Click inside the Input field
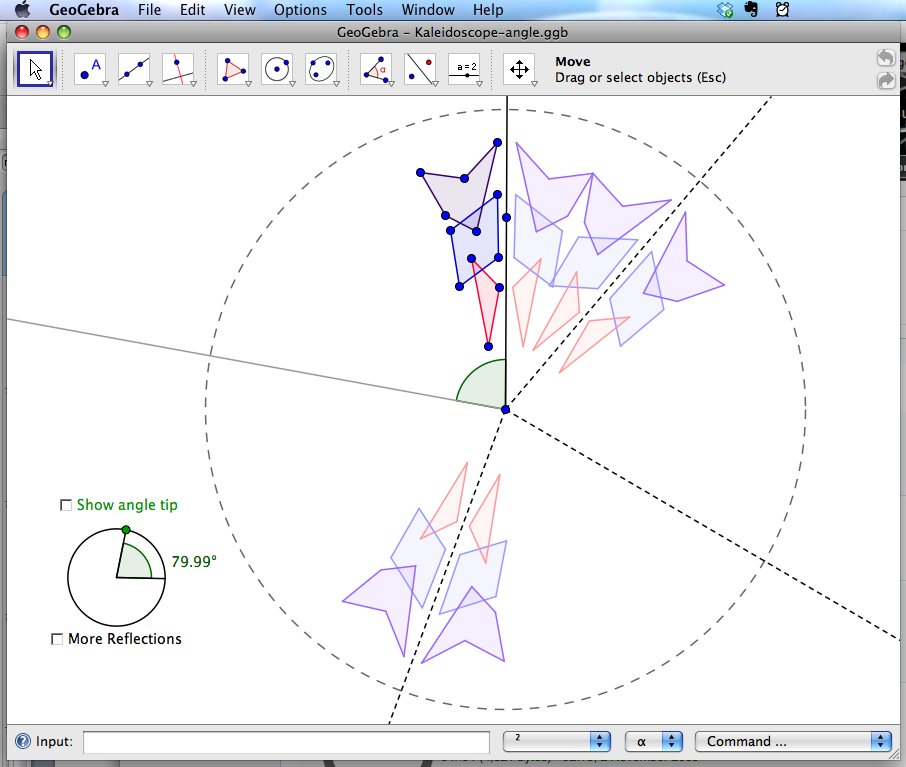This screenshot has height=767, width=906. tap(285, 741)
